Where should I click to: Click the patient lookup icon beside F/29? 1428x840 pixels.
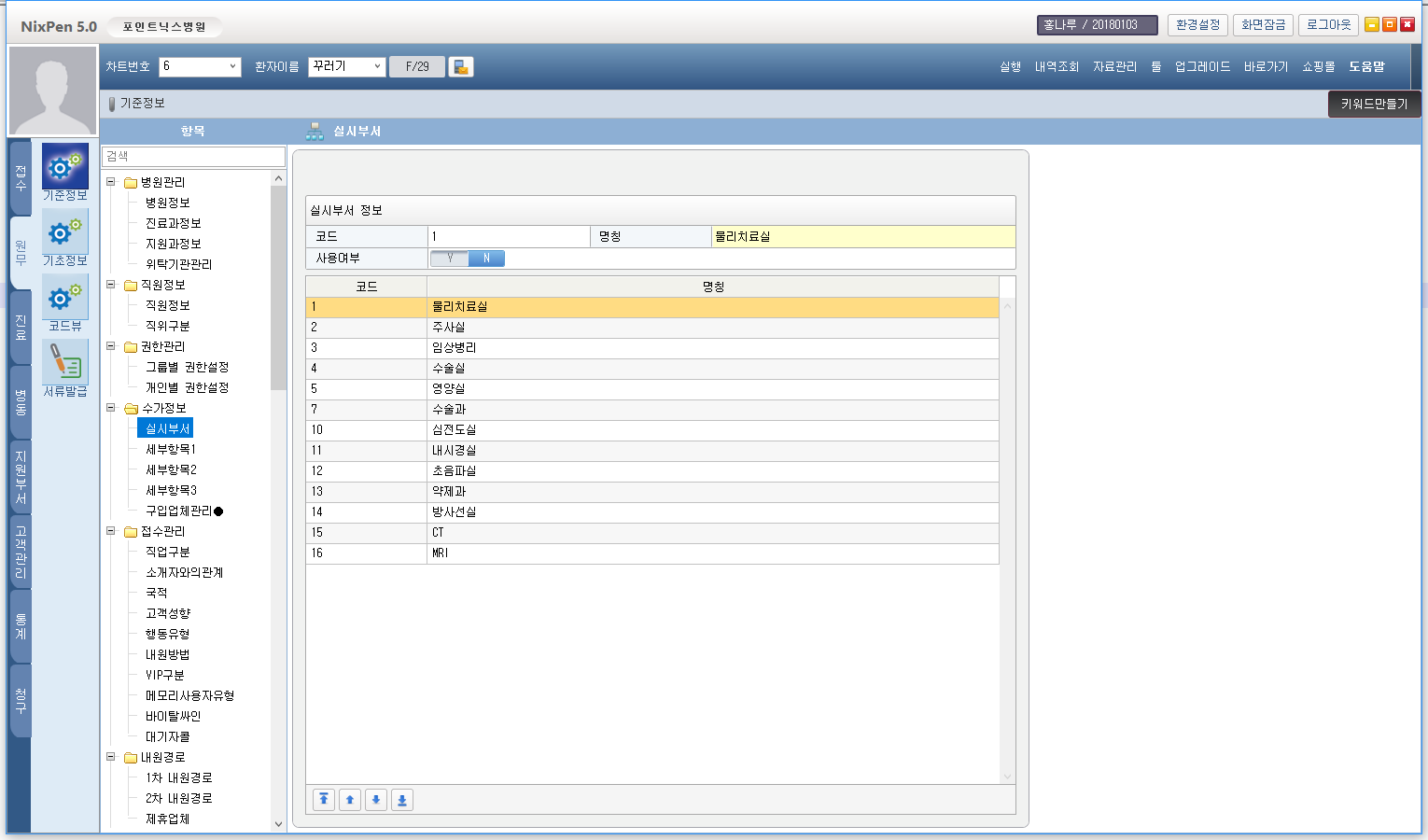click(460, 67)
